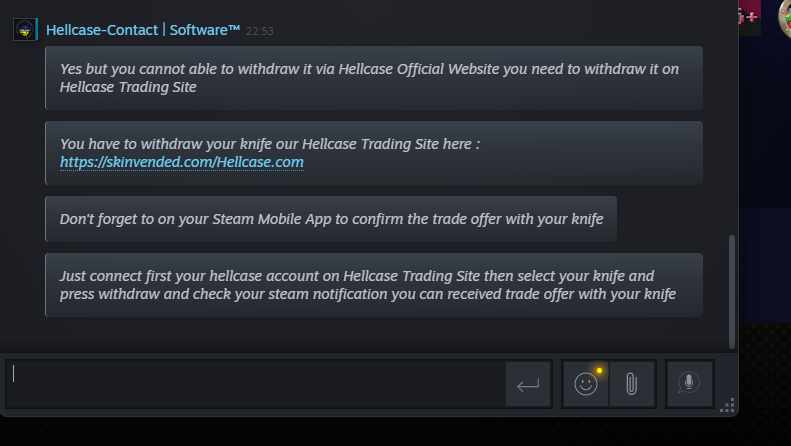Click the paperclip attachment icon

pos(631,384)
